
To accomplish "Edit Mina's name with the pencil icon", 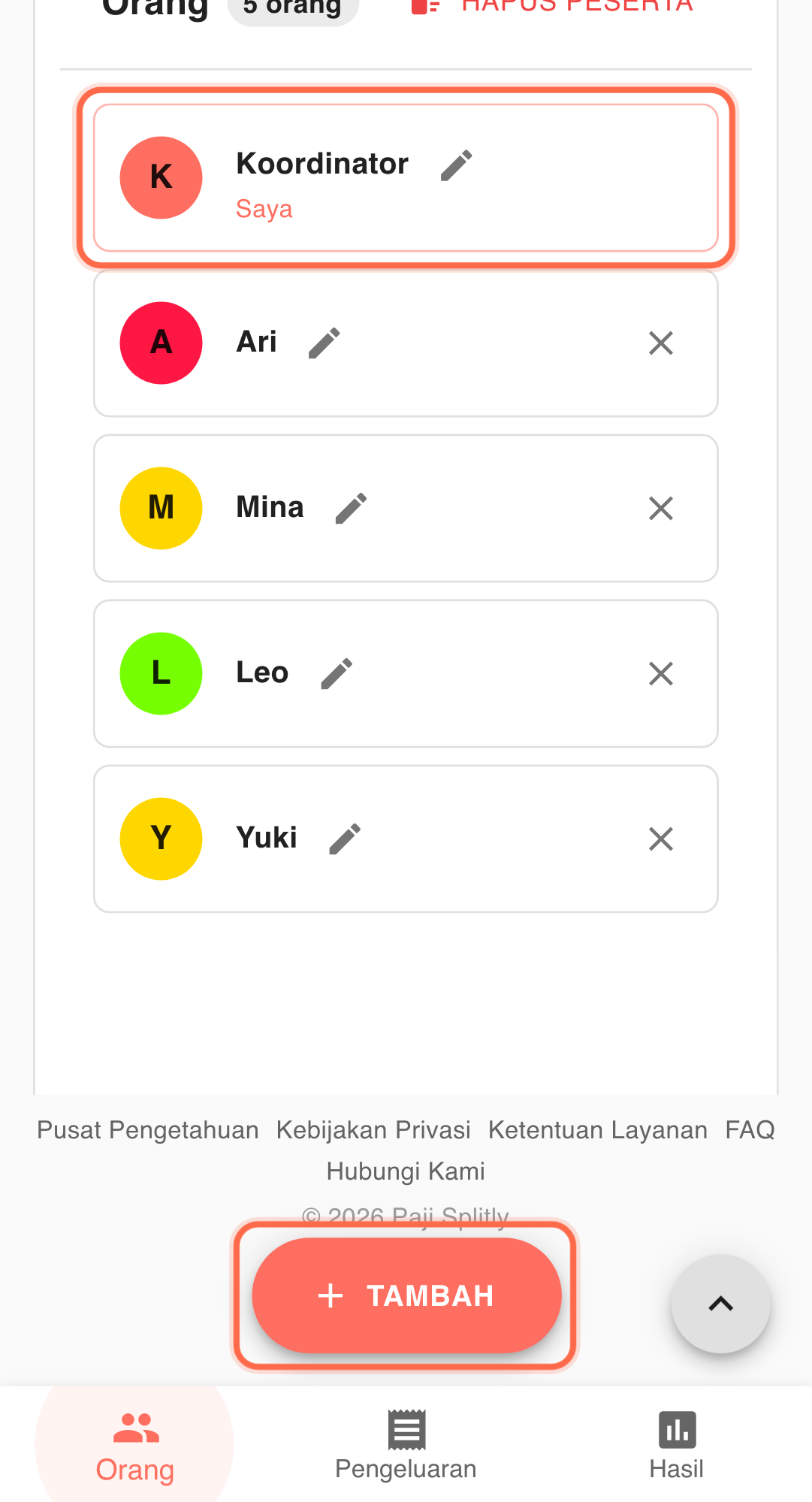I will [x=351, y=509].
